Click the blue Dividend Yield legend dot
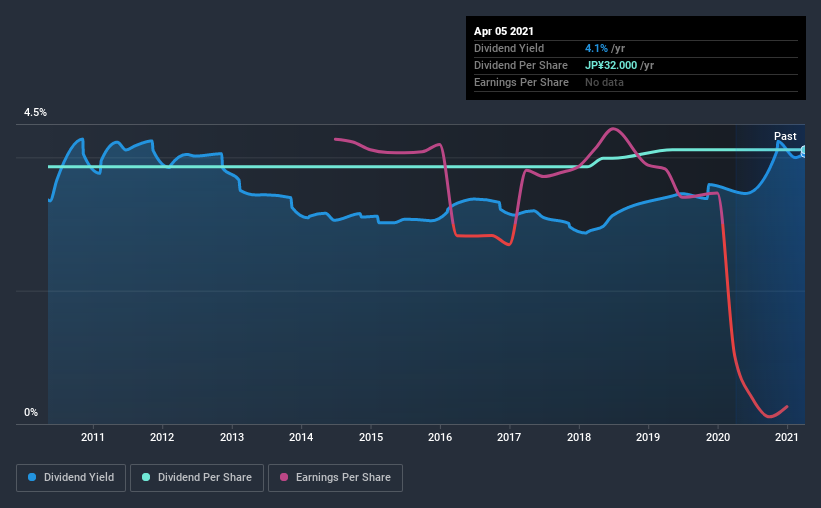821x508 pixels. tap(32, 477)
